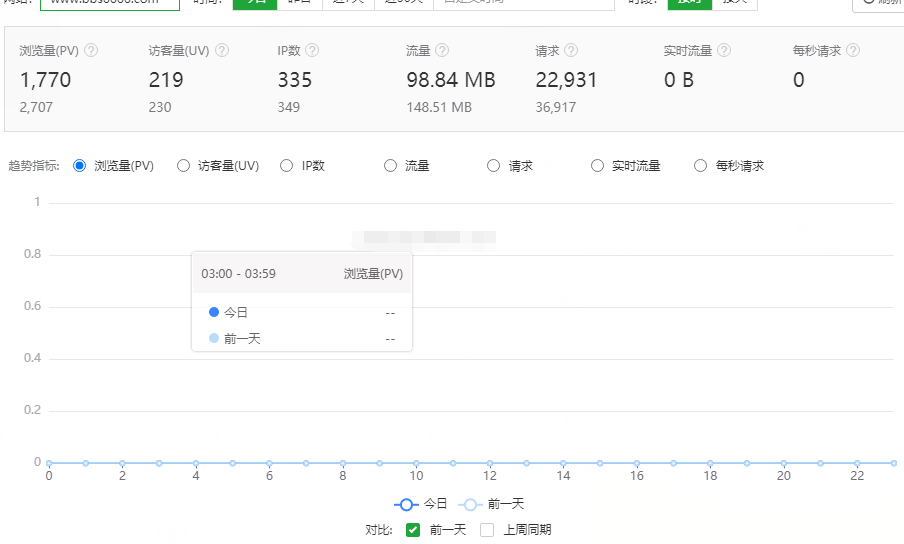Click the x-axis label 22
Viewport: 904px width, 544px height.
[857, 476]
